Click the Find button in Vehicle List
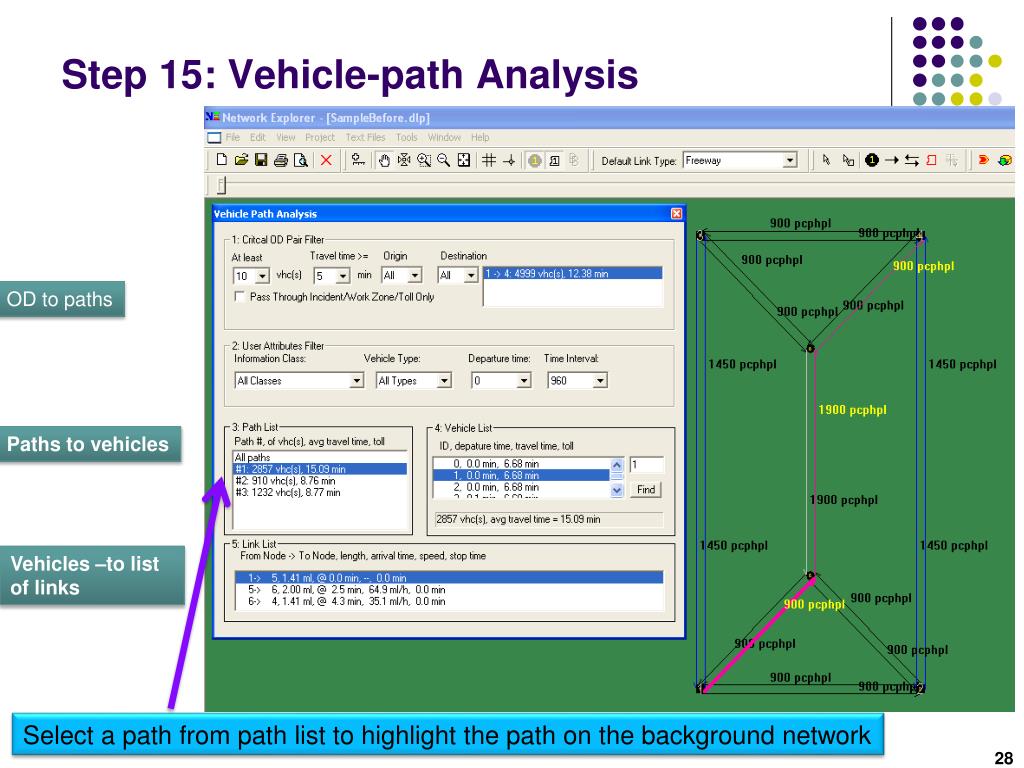1024x768 pixels. point(646,490)
